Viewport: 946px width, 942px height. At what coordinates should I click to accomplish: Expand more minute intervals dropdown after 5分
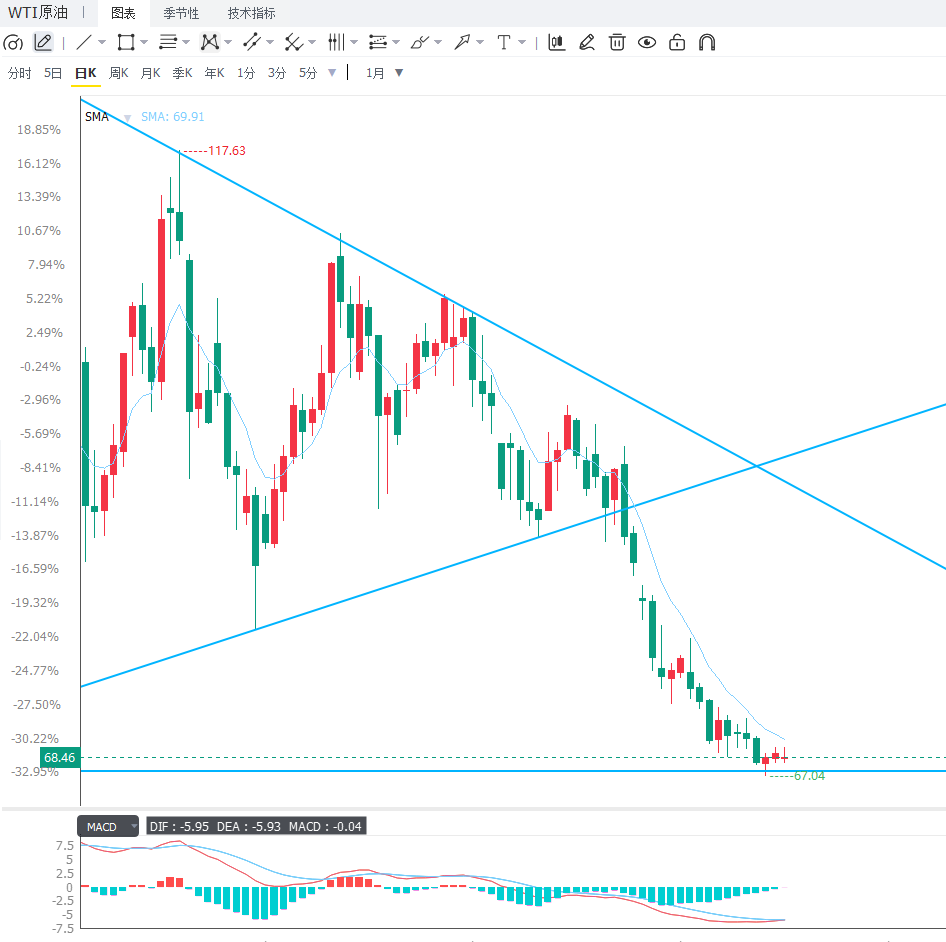[x=332, y=72]
